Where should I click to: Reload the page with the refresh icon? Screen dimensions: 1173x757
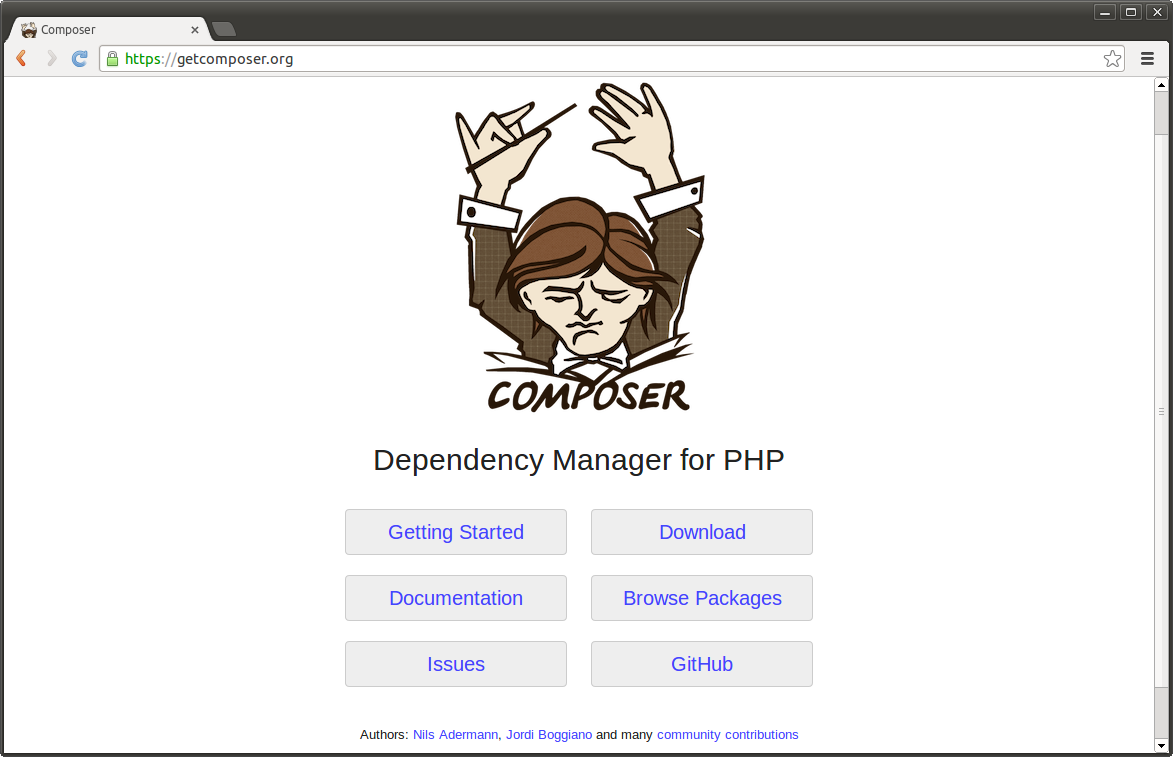pyautogui.click(x=79, y=58)
